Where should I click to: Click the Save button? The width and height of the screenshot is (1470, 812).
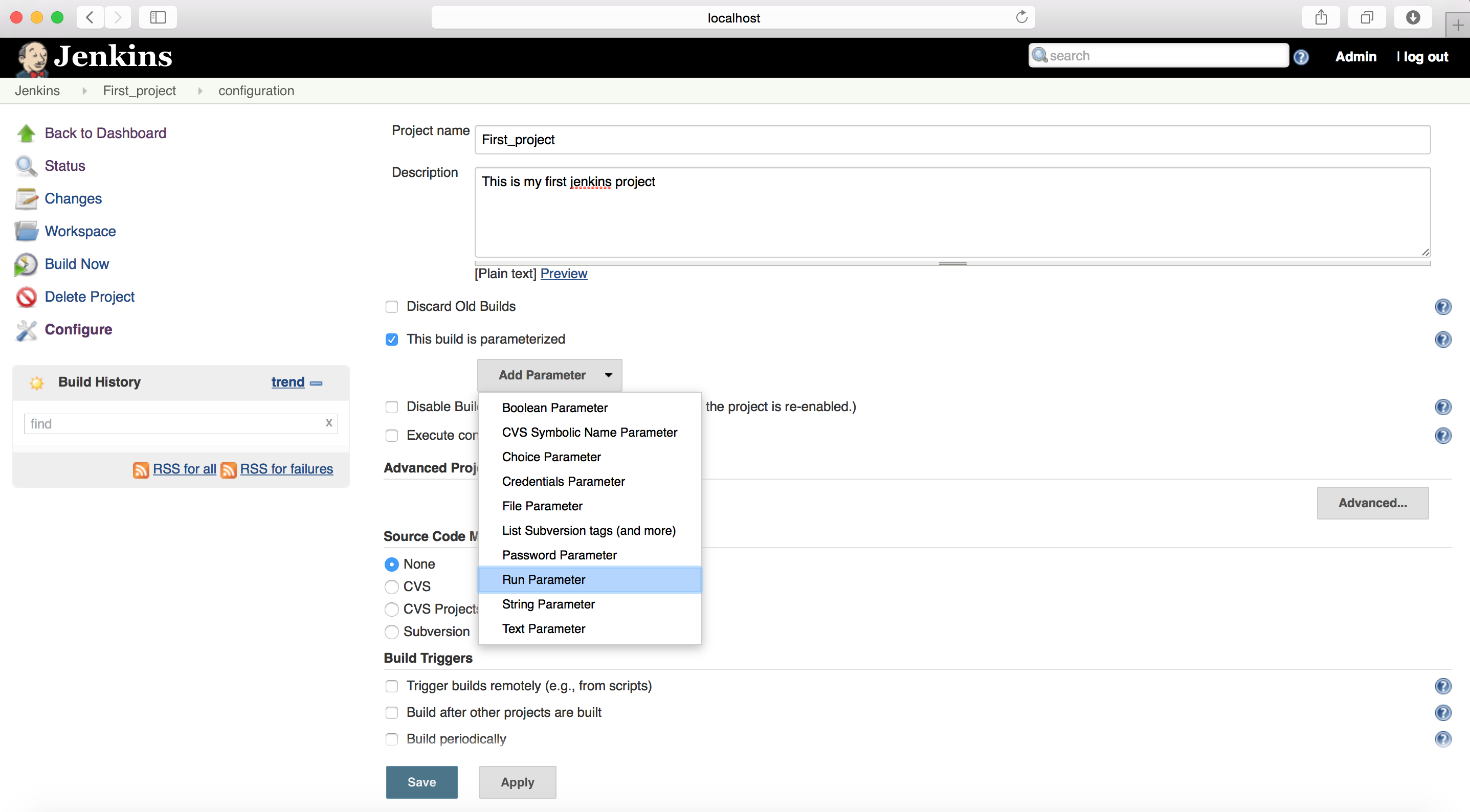[421, 782]
